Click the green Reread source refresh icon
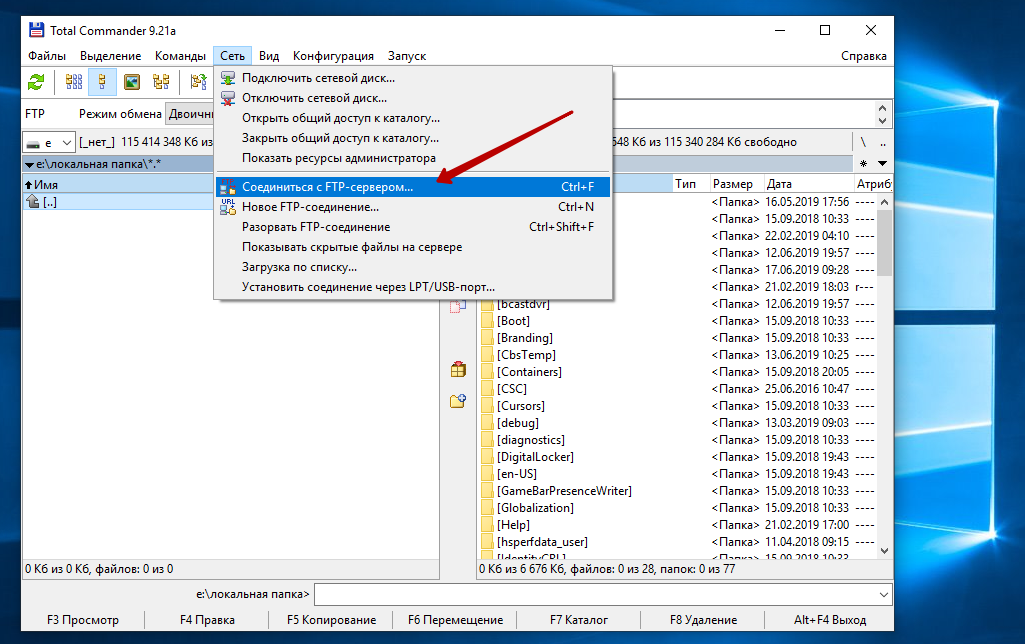The height and width of the screenshot is (644, 1025). (x=36, y=82)
